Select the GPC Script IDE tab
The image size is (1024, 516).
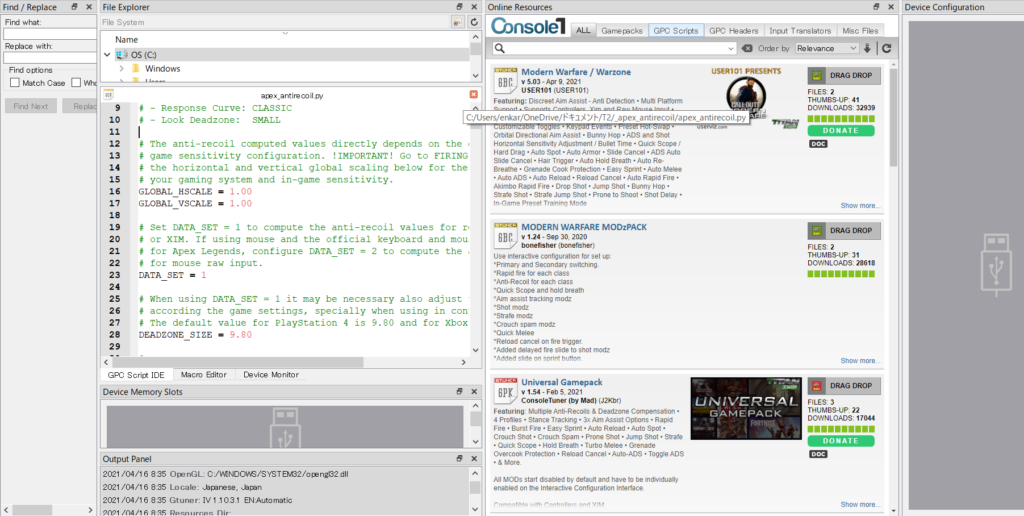click(136, 375)
